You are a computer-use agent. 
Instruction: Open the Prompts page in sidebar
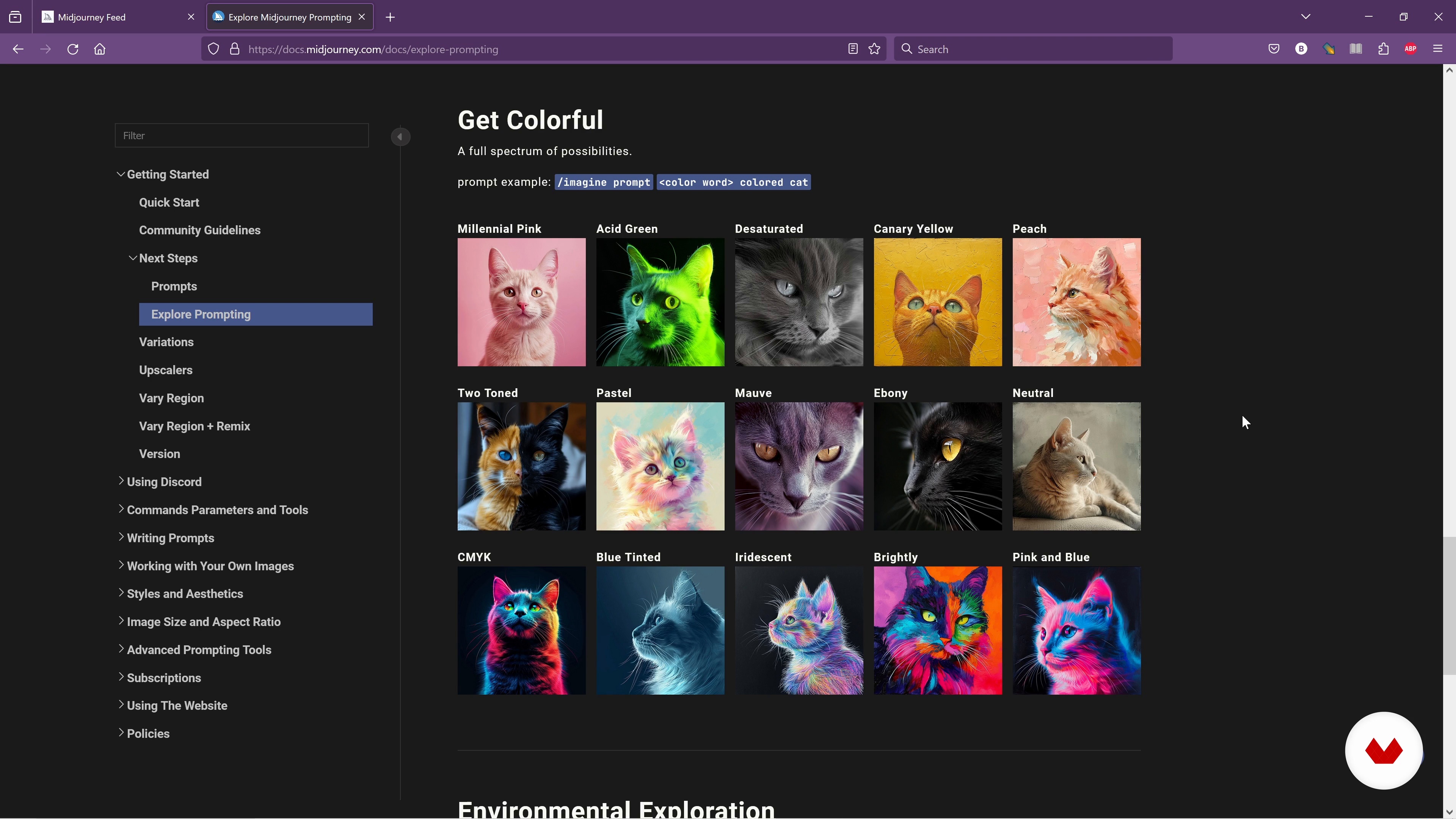click(174, 287)
